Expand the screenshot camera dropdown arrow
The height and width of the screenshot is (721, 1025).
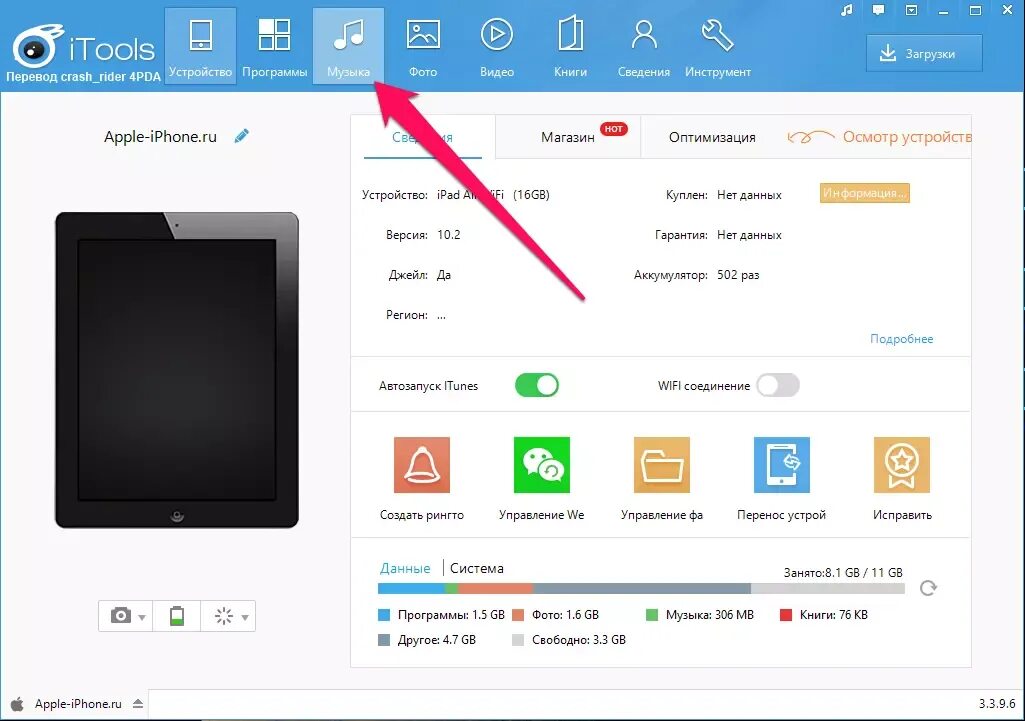click(142, 617)
